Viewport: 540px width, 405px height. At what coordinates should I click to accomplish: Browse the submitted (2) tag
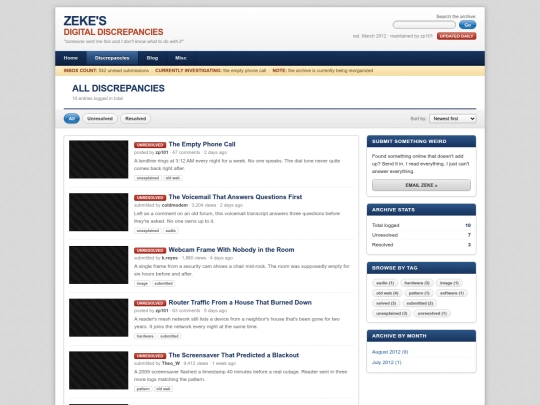419,303
